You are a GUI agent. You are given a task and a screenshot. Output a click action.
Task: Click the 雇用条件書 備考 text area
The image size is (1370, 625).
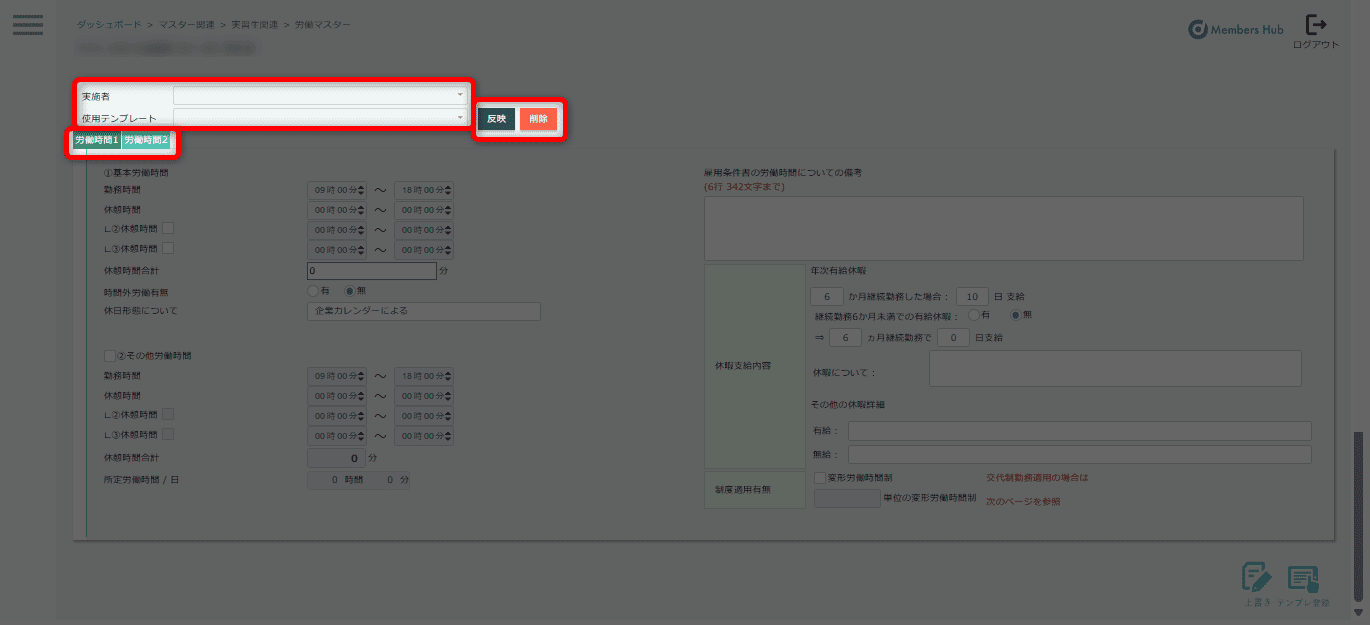point(1003,228)
